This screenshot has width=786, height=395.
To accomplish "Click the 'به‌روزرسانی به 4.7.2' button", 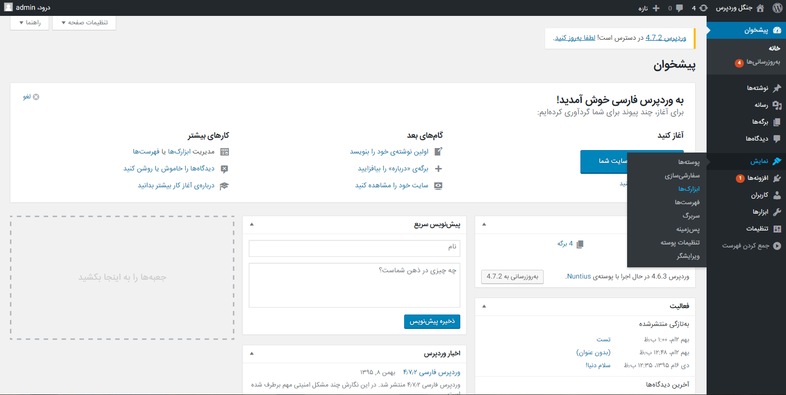I will (512, 277).
